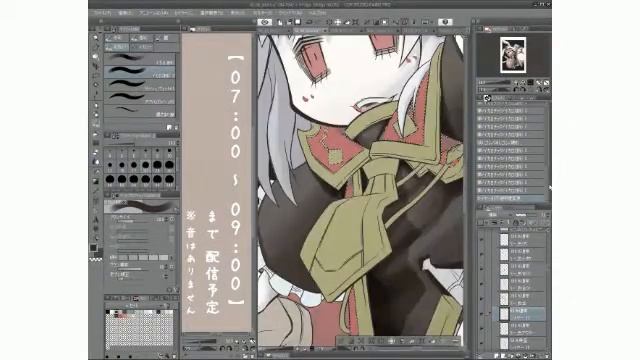This screenshot has width=640, height=360.
Task: Open the History palette menu icon
Action: [480, 98]
